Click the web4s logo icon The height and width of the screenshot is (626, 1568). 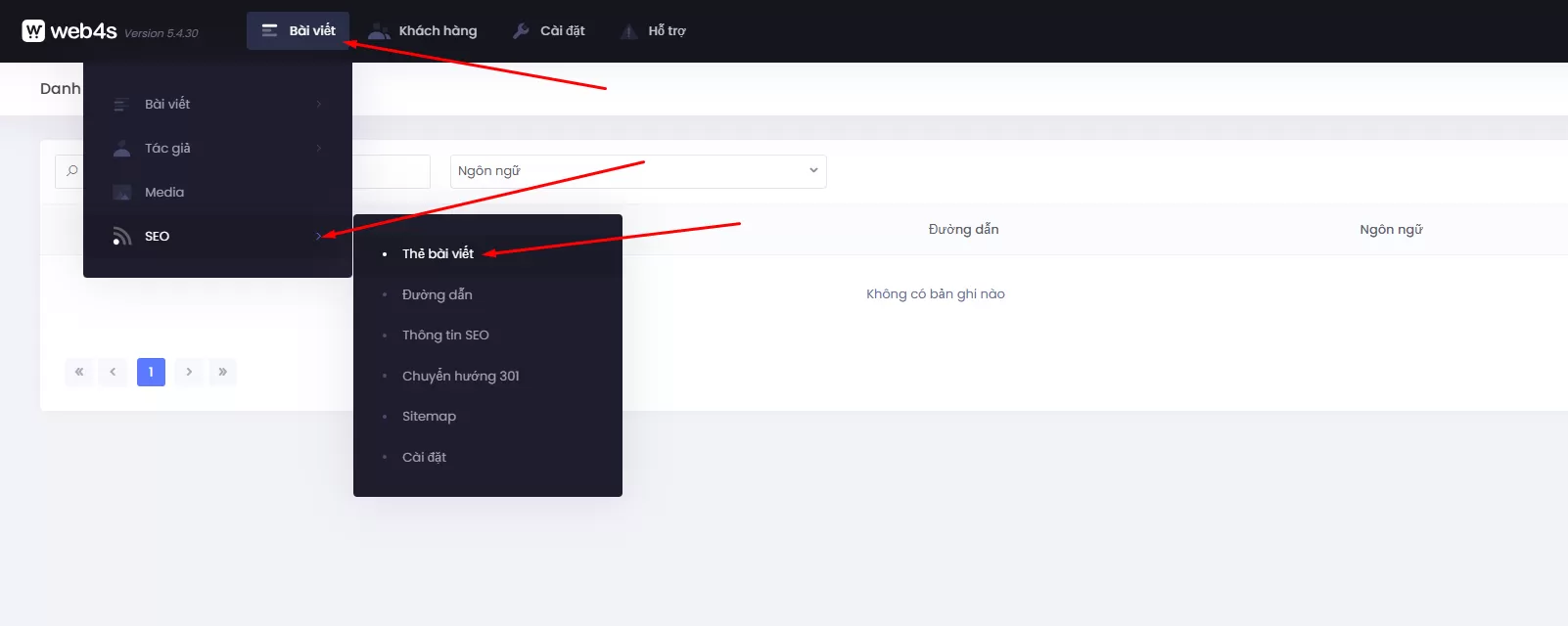[33, 31]
